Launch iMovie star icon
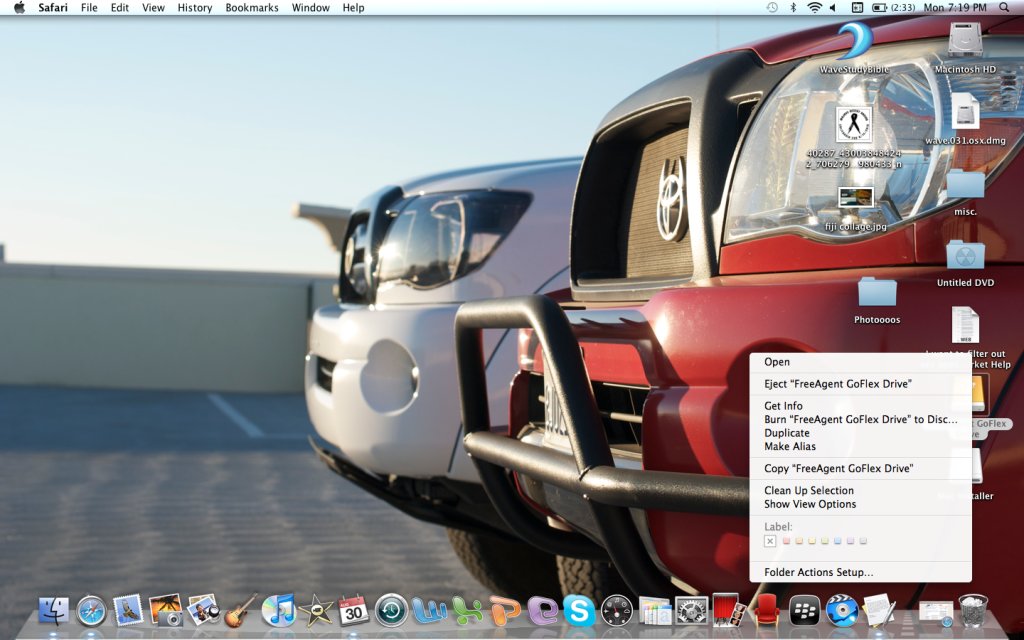This screenshot has width=1024, height=640. [316, 611]
